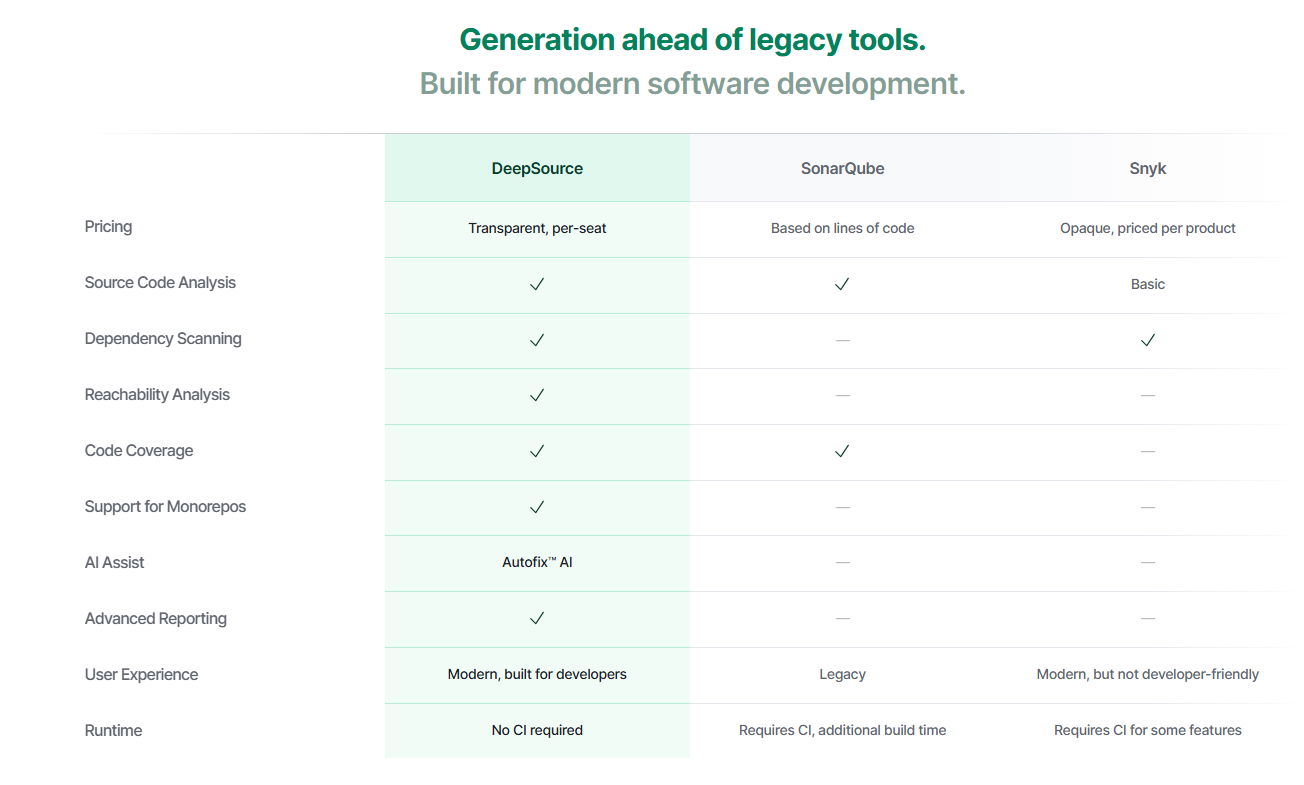Click SonarQube Code Coverage checkmark
The width and height of the screenshot is (1304, 785).
(842, 451)
